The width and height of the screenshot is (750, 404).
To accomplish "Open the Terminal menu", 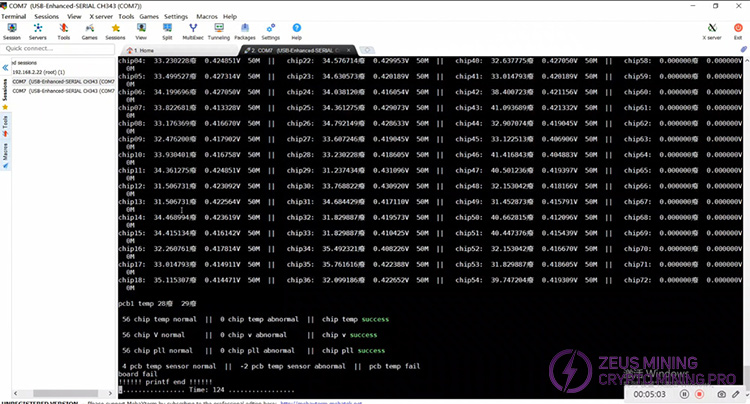I will coord(13,17).
